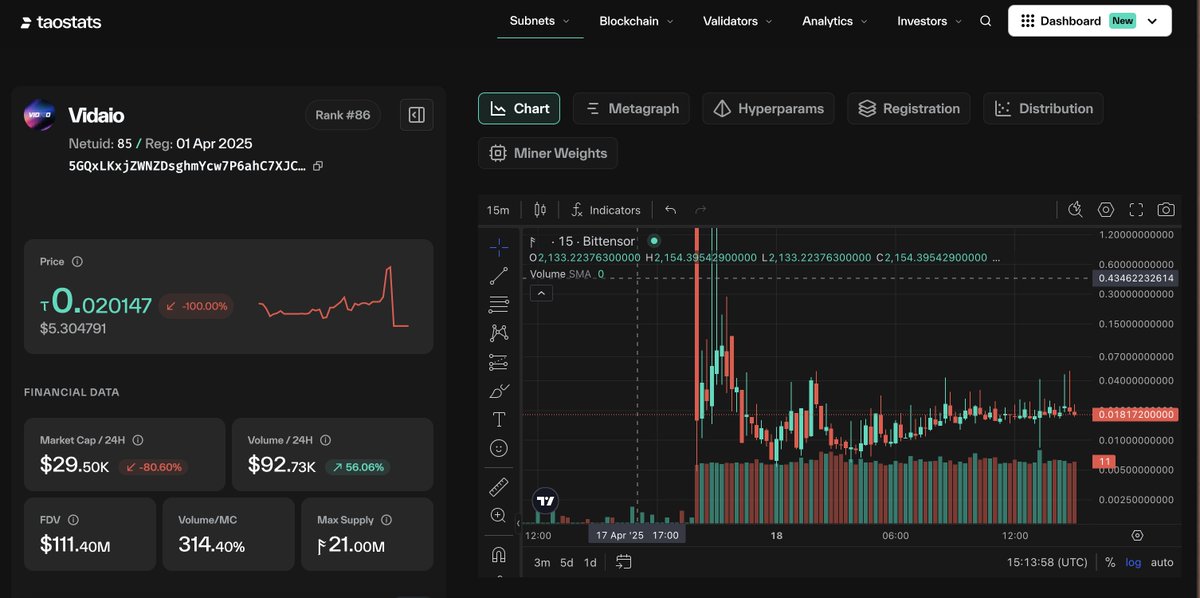This screenshot has width=1200, height=598.
Task: Collapse the subnet info side panel
Action: tap(416, 115)
